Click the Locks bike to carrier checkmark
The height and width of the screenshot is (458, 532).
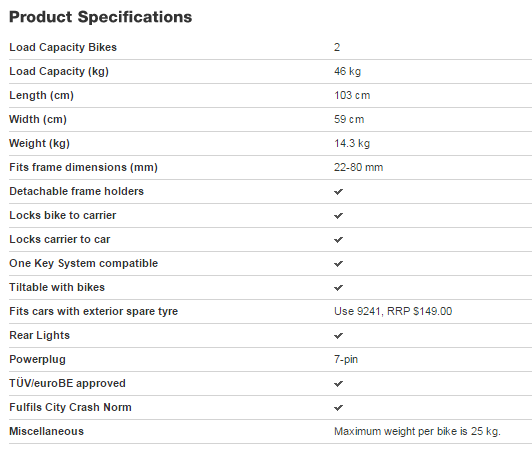[338, 216]
